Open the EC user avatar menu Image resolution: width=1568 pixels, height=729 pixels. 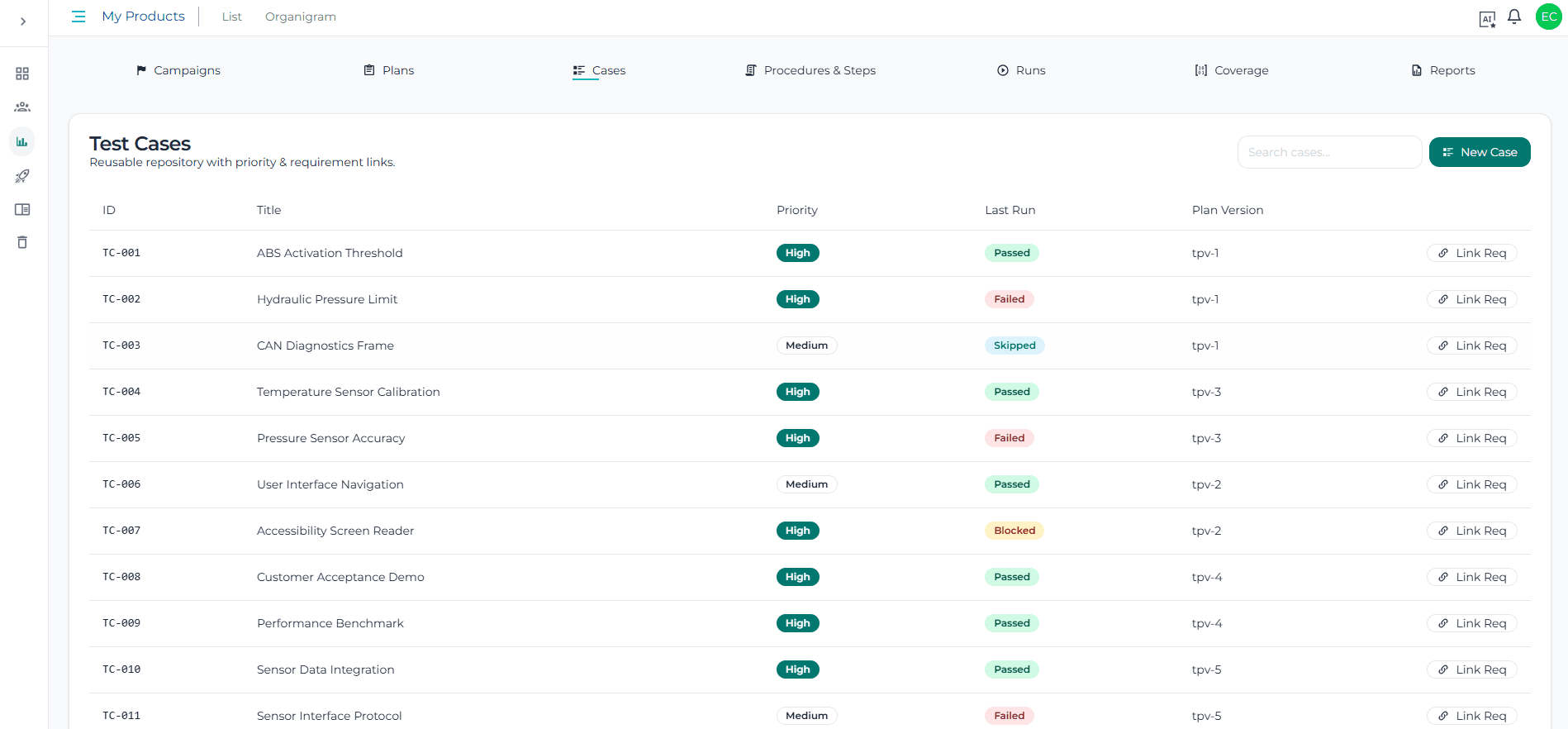point(1548,17)
